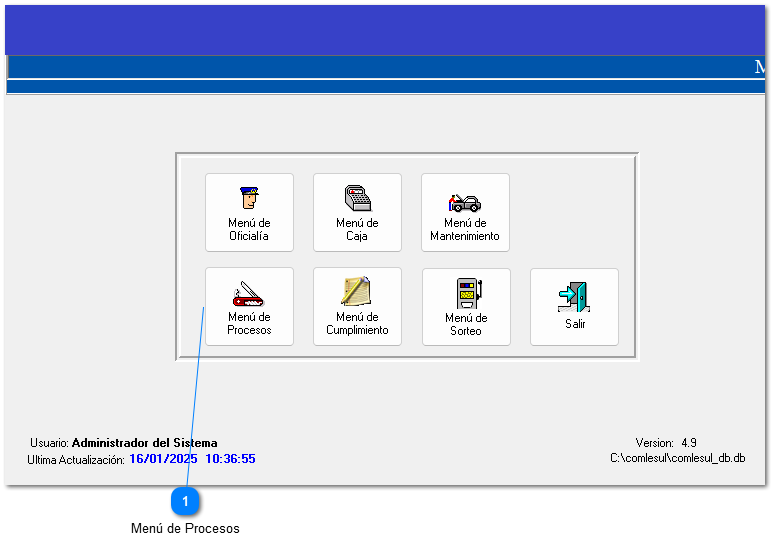The image size is (774, 552).
Task: Launch the Menú de Sorteo label
Action: (466, 325)
